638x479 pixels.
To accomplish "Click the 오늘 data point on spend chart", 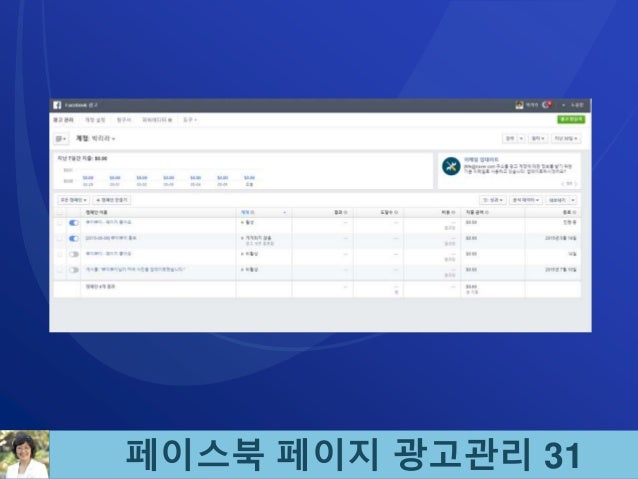I will (249, 178).
